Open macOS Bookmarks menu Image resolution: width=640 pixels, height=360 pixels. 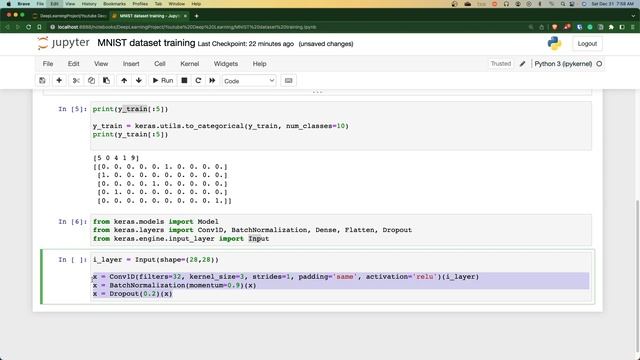pos(114,4)
